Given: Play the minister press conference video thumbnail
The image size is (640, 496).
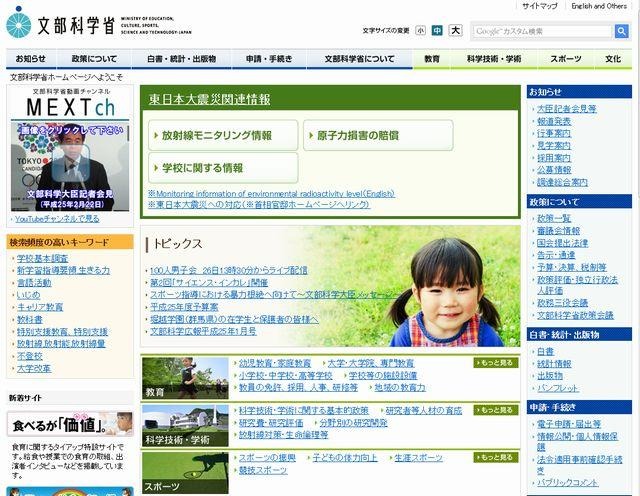Looking at the screenshot, I should (70, 166).
